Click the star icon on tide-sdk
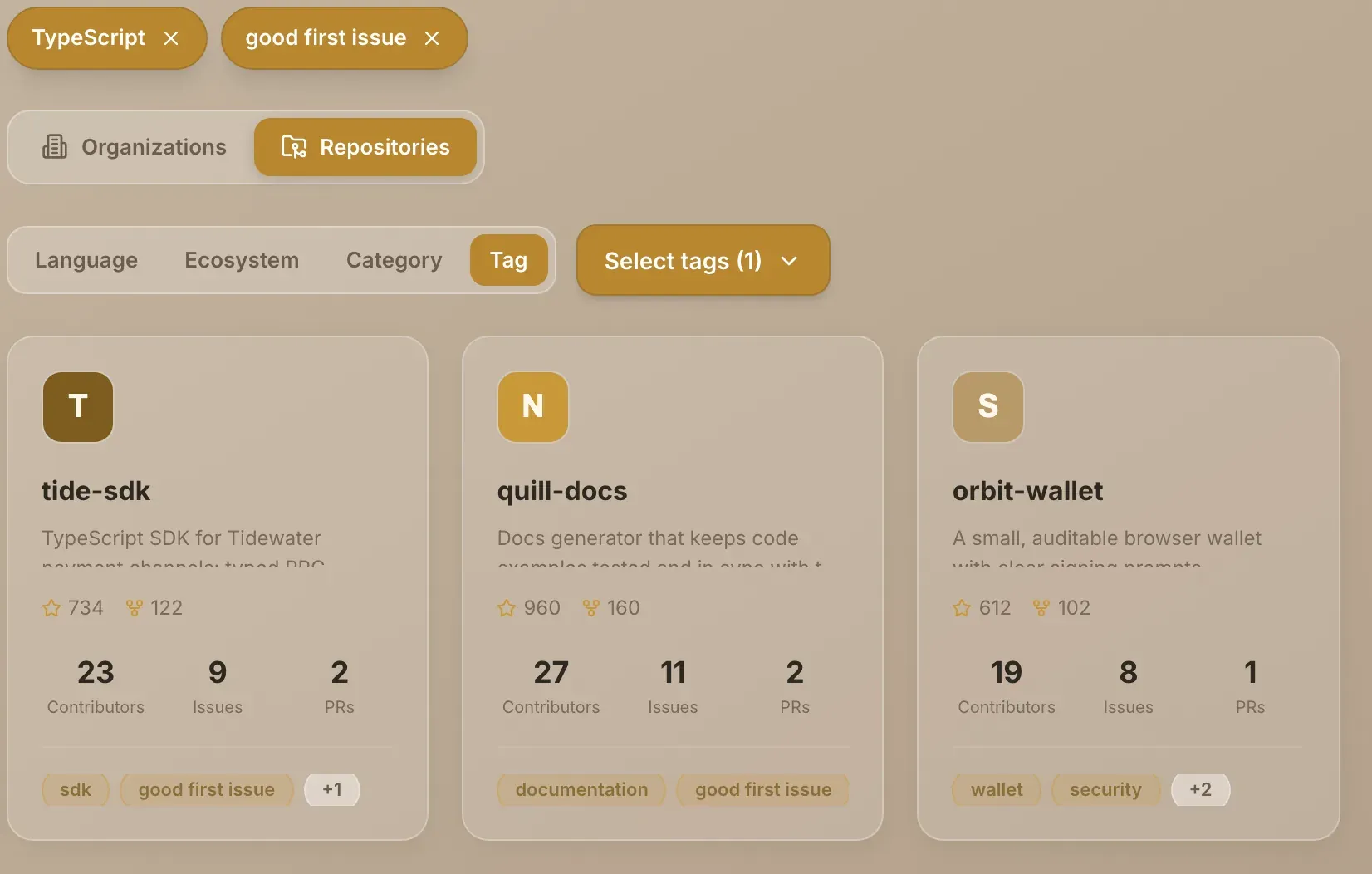This screenshot has height=874, width=1372. coord(51,608)
